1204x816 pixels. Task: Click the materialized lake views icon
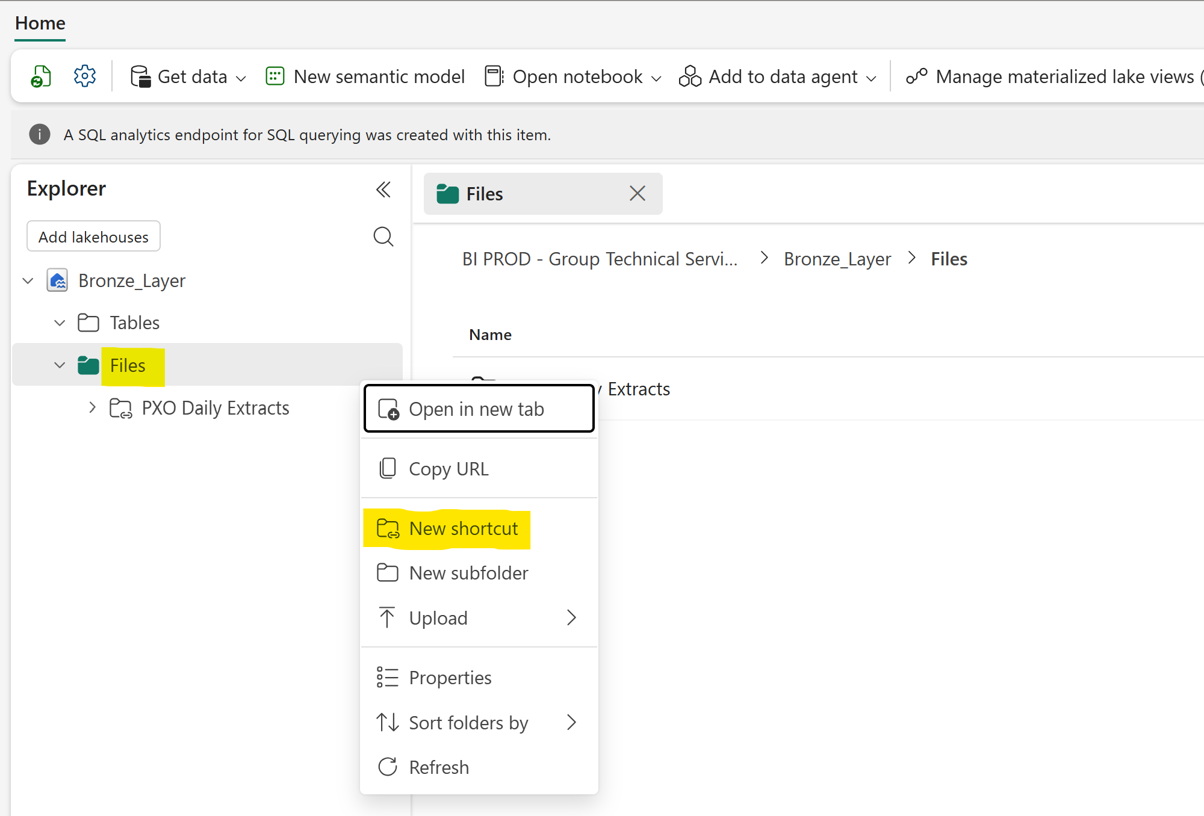click(x=916, y=76)
